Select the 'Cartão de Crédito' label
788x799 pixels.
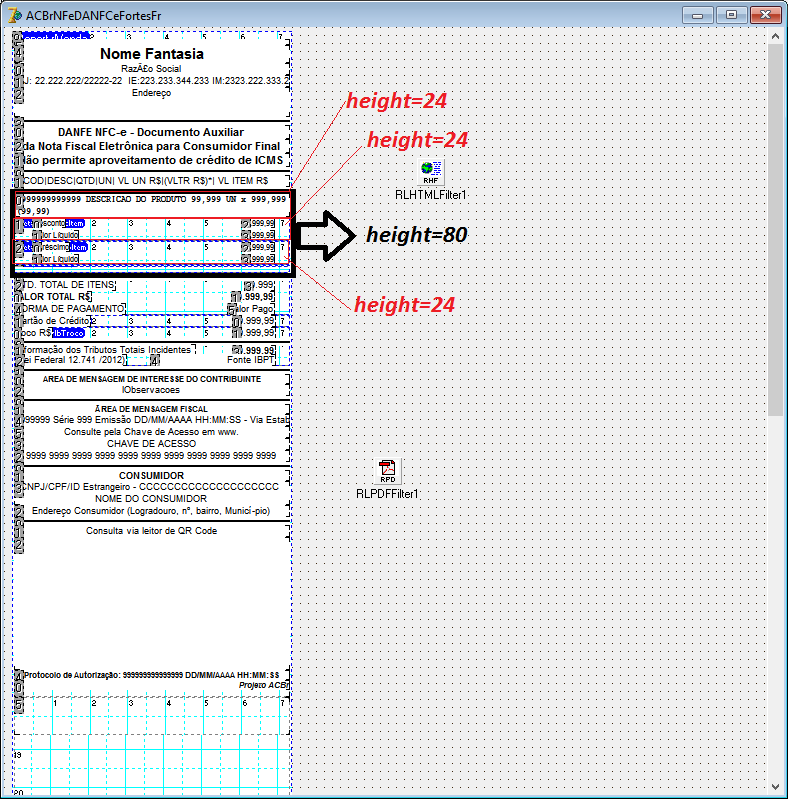tap(56, 321)
